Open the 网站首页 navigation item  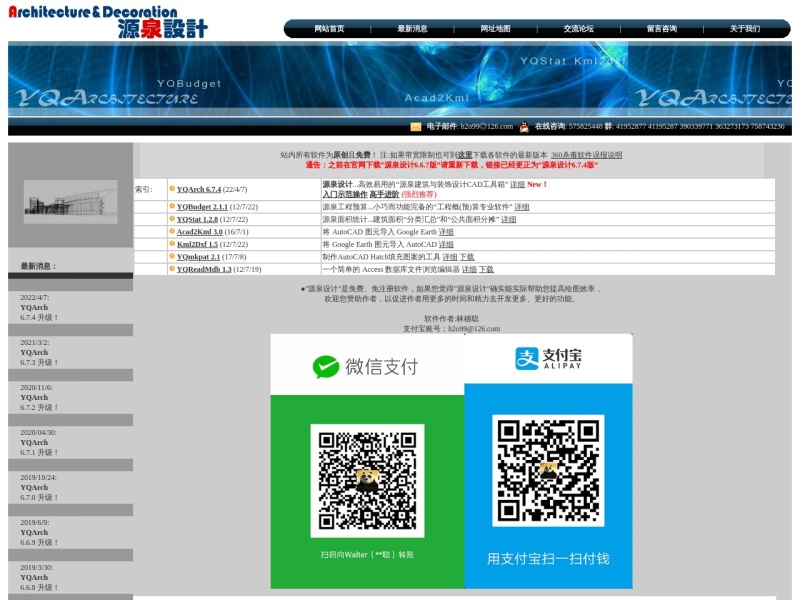(x=329, y=29)
